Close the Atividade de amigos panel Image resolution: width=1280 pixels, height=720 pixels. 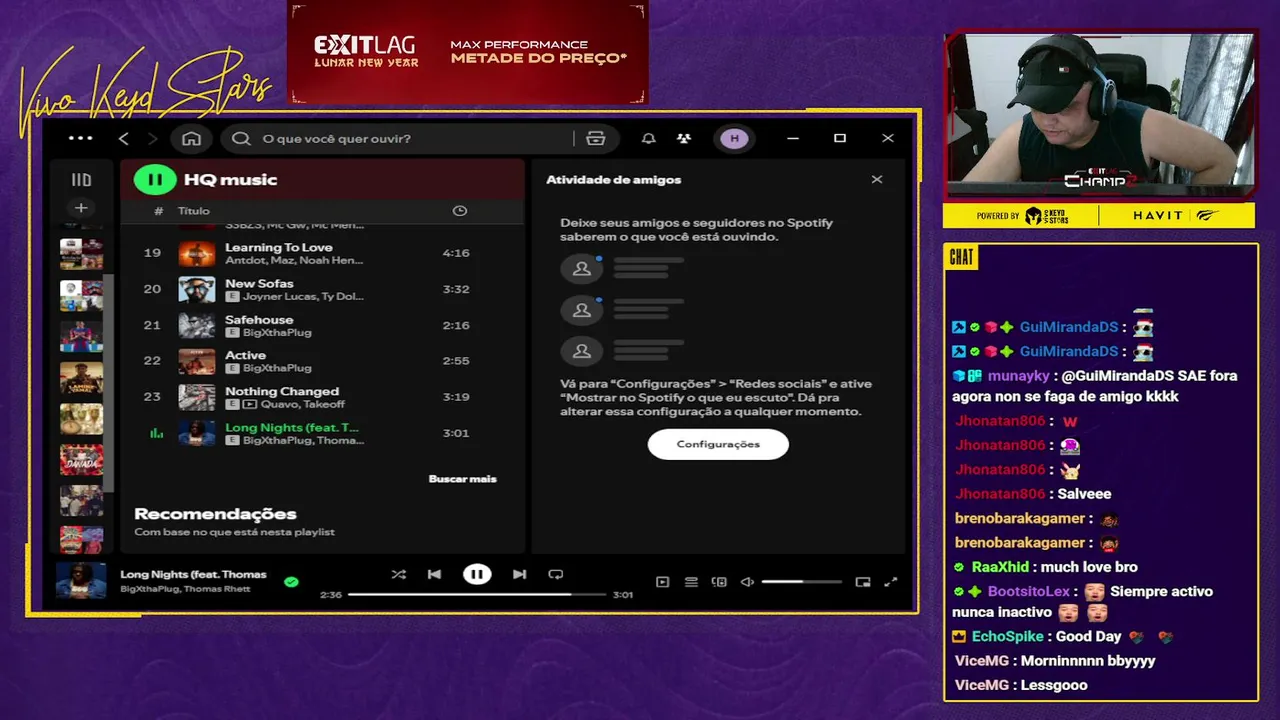(x=877, y=180)
